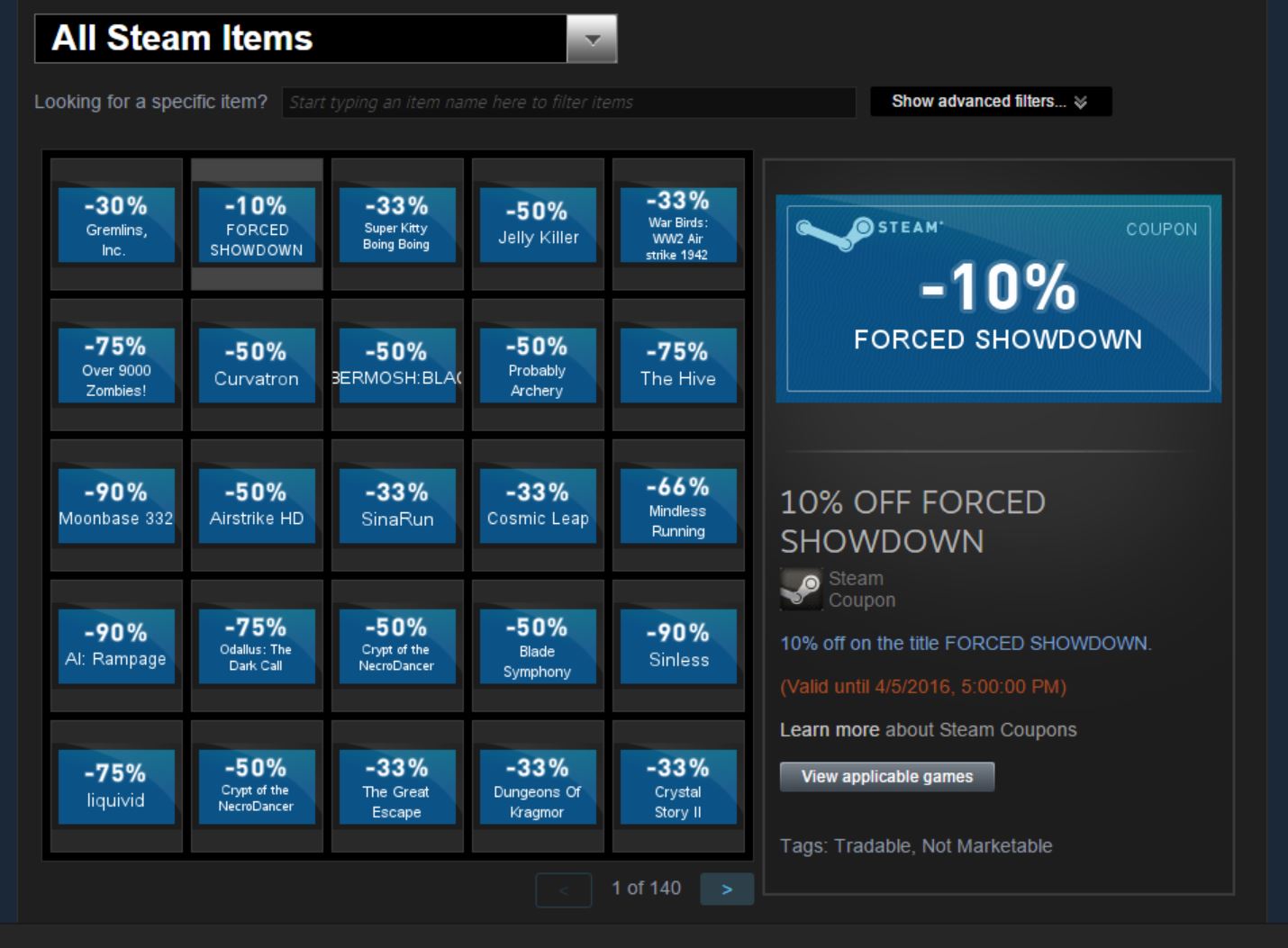The image size is (1288, 948).
Task: Select the Gremlins, Inc. -30% coupon
Action: [116, 225]
